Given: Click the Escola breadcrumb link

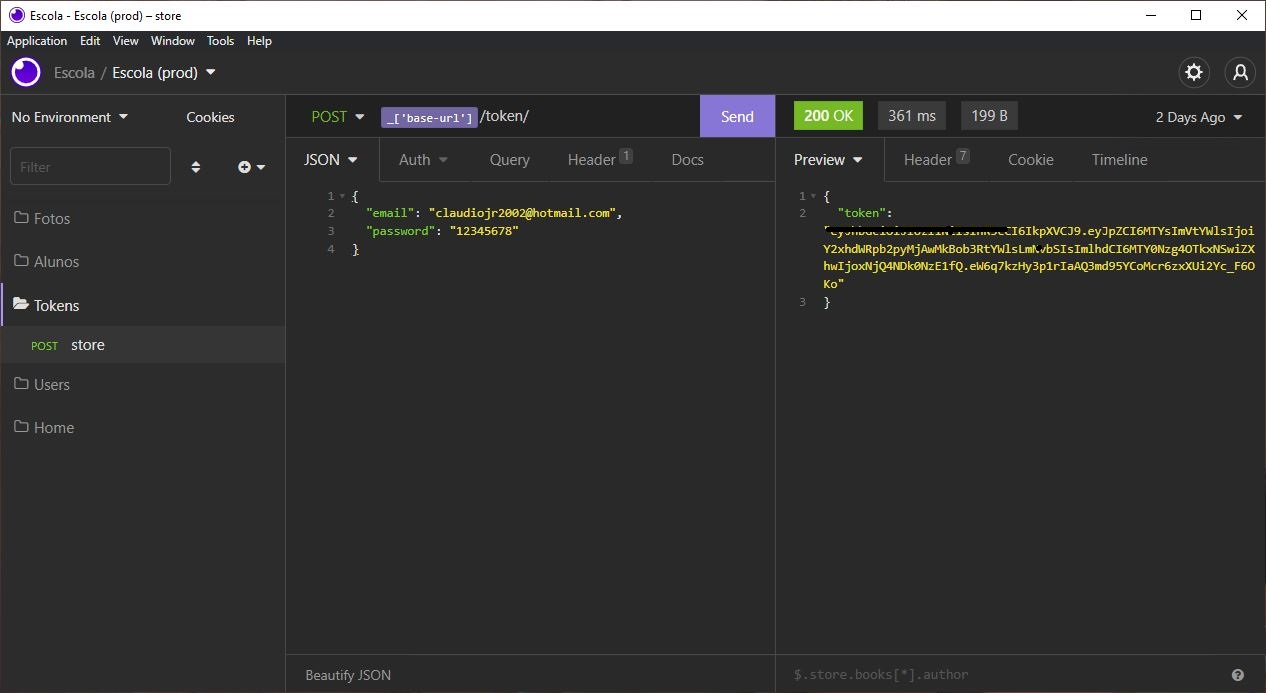Looking at the screenshot, I should [74, 72].
